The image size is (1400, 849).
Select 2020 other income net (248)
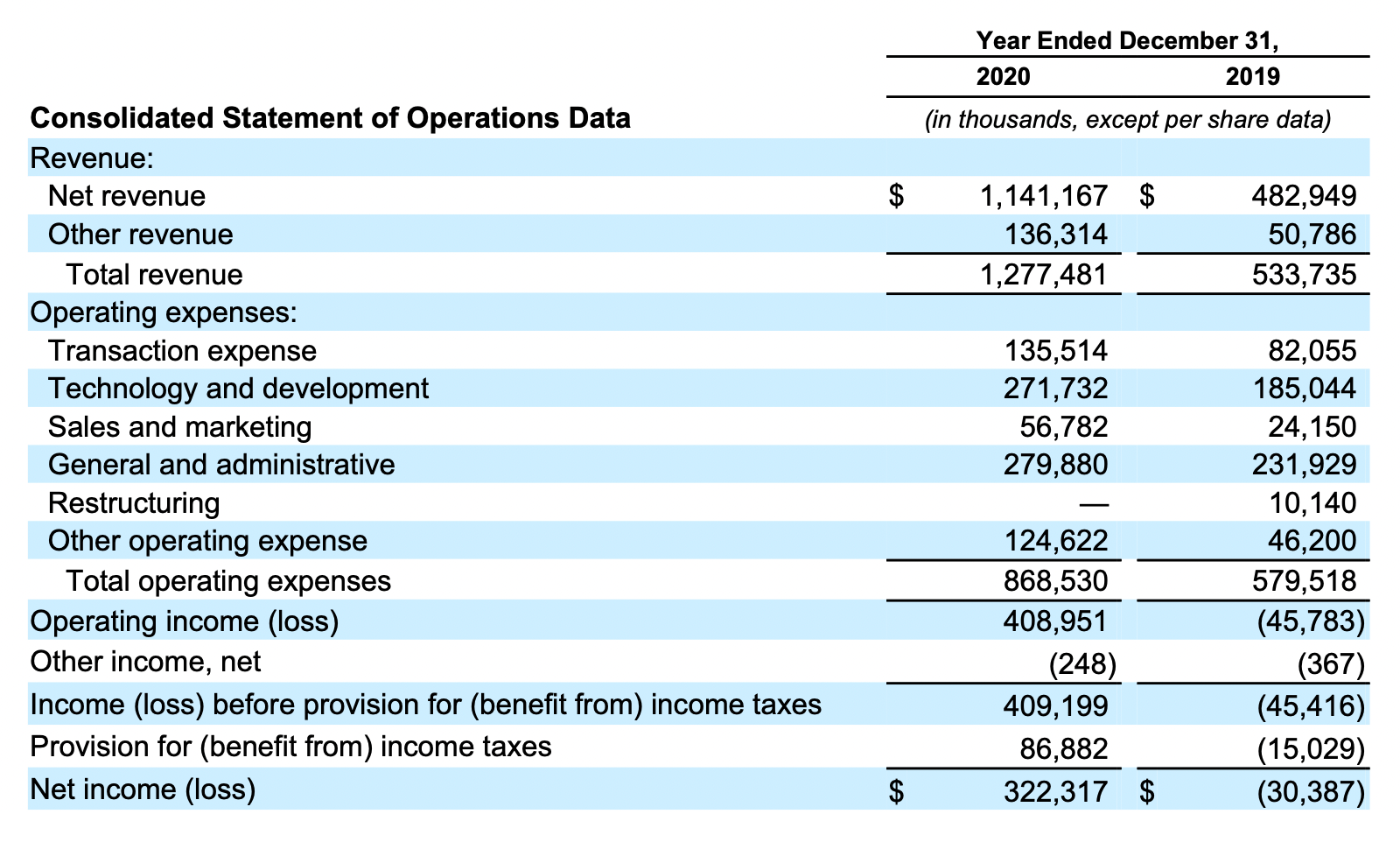coord(1082,665)
